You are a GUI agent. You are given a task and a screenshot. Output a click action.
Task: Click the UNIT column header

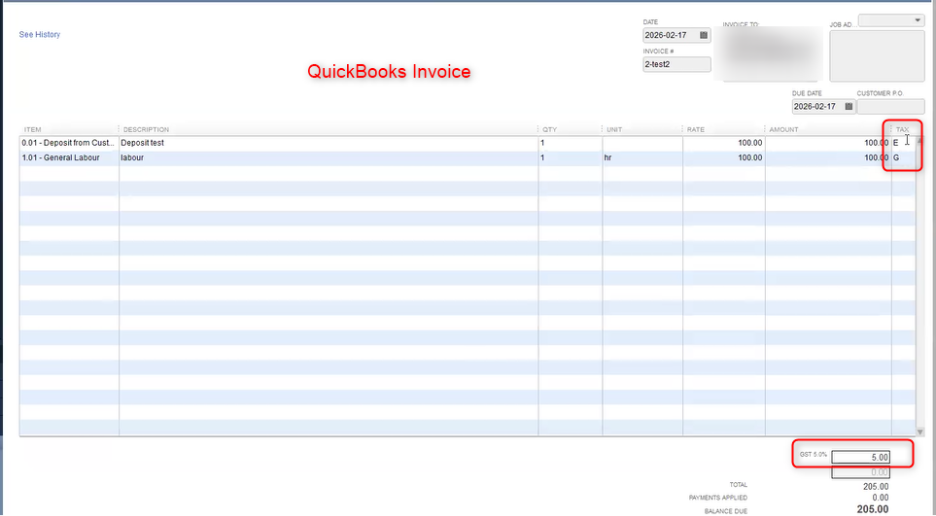614,130
